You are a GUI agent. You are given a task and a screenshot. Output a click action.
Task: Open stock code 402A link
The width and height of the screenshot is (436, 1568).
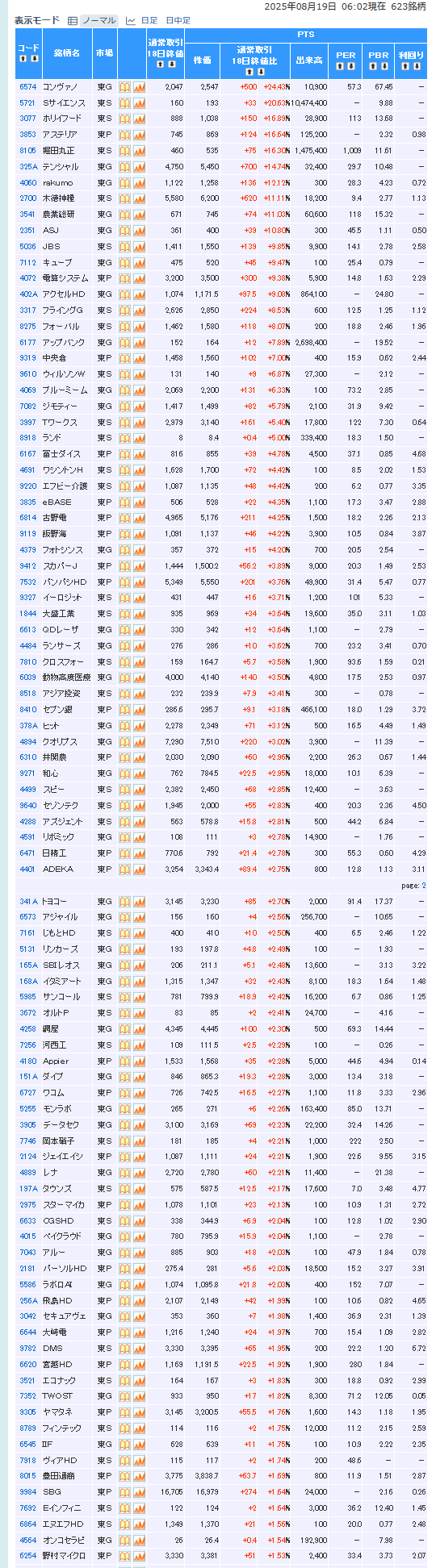[x=28, y=294]
